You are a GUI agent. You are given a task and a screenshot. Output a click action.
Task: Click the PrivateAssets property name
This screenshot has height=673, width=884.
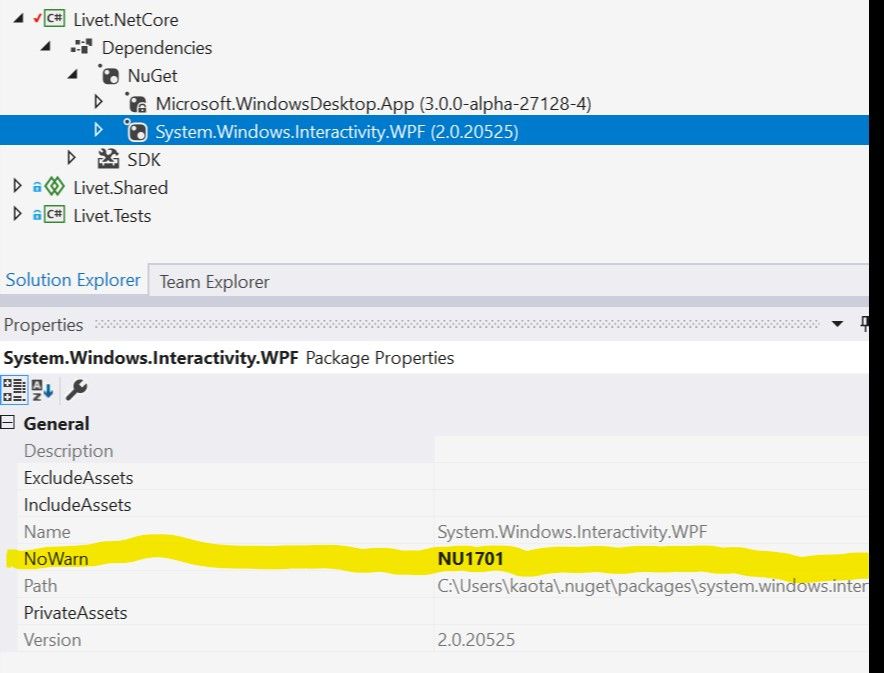76,613
